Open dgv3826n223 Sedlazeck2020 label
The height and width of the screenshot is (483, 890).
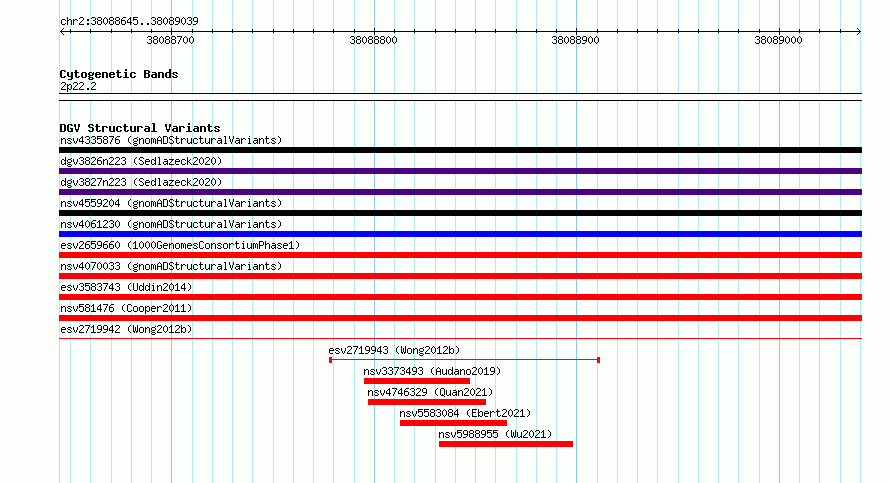tap(141, 161)
